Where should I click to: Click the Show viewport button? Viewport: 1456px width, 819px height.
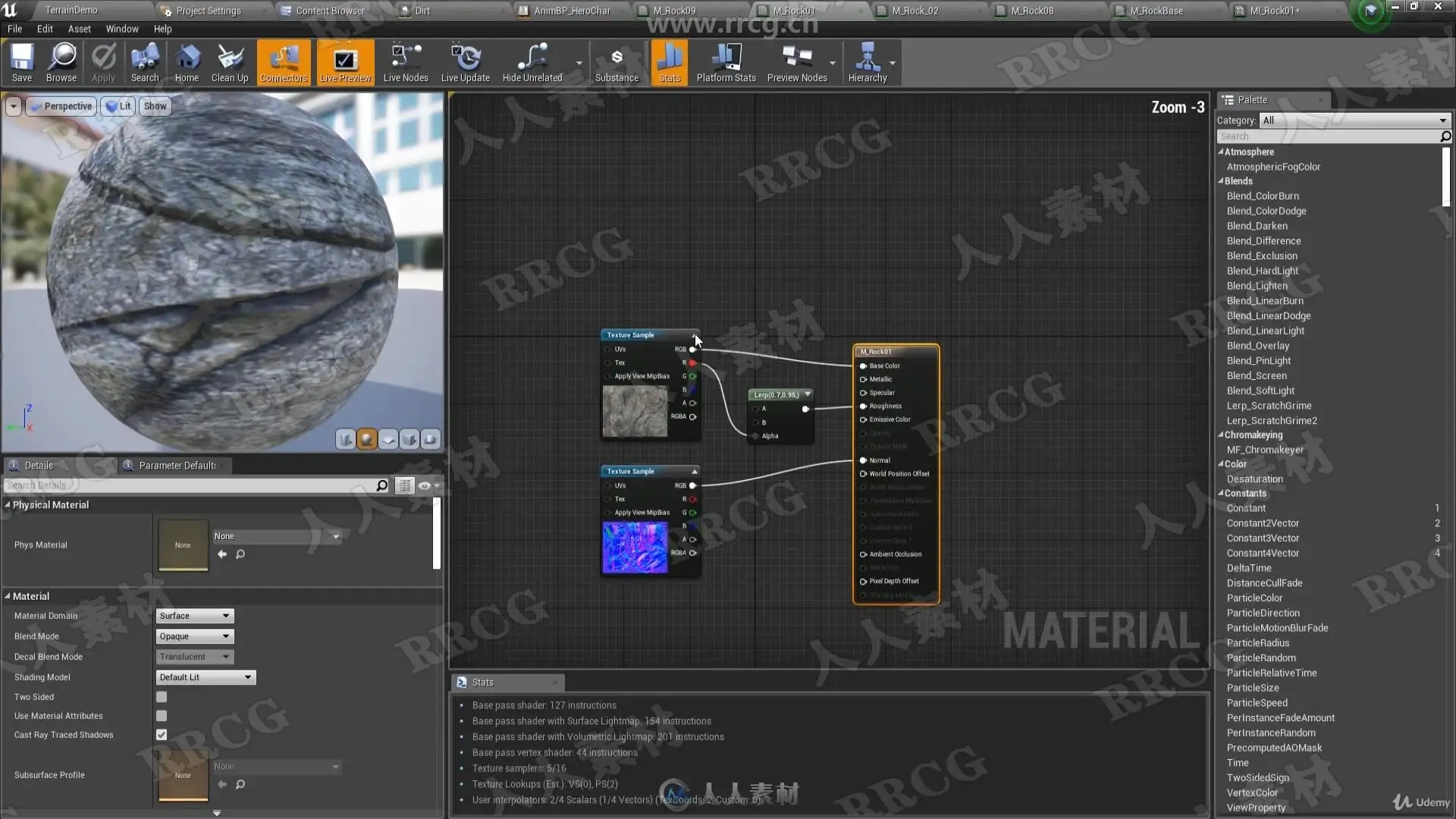click(155, 106)
